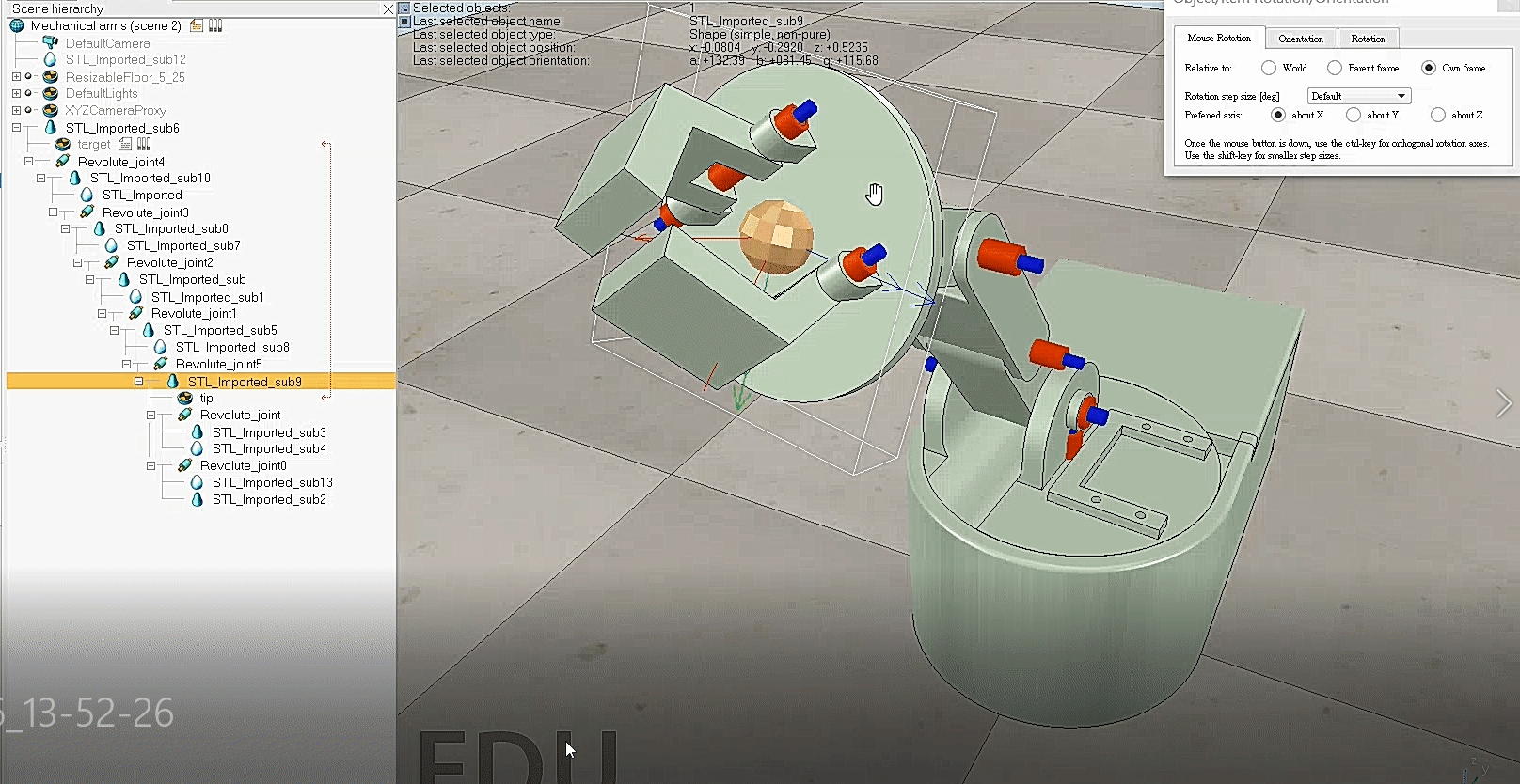Choose about X as preferred axis
The image size is (1520, 784).
tap(1277, 115)
